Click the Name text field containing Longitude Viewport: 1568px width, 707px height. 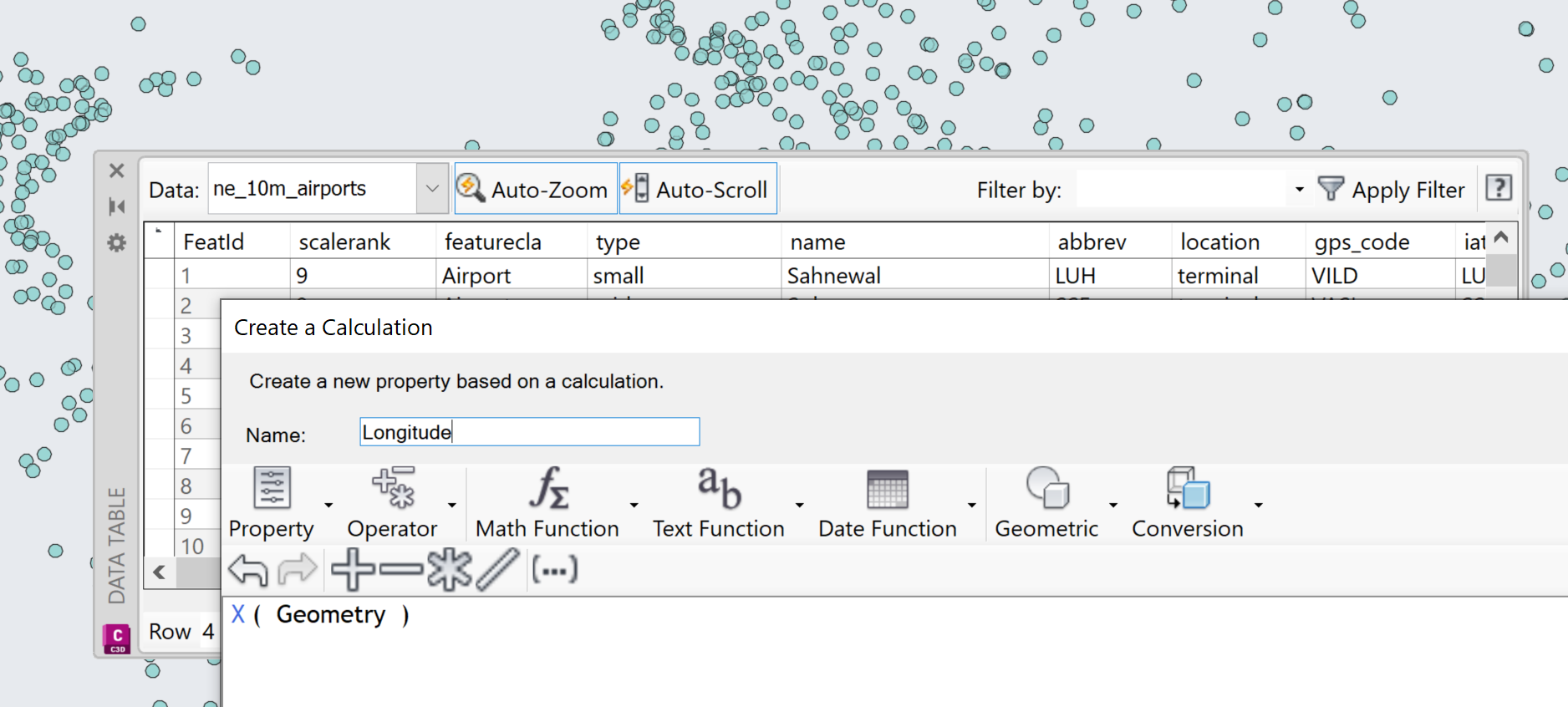529,432
